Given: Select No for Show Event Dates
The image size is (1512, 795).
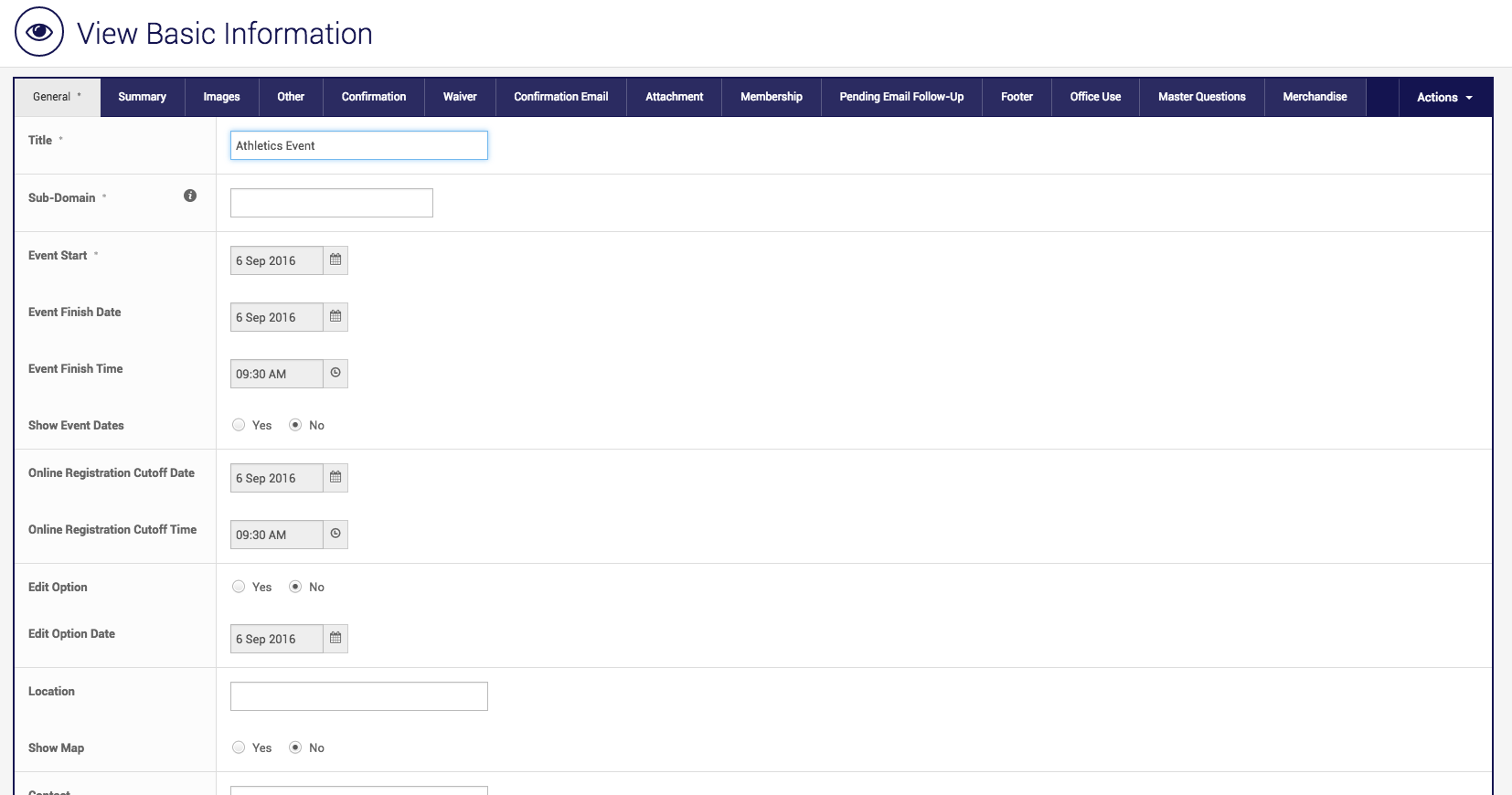Looking at the screenshot, I should 295,425.
